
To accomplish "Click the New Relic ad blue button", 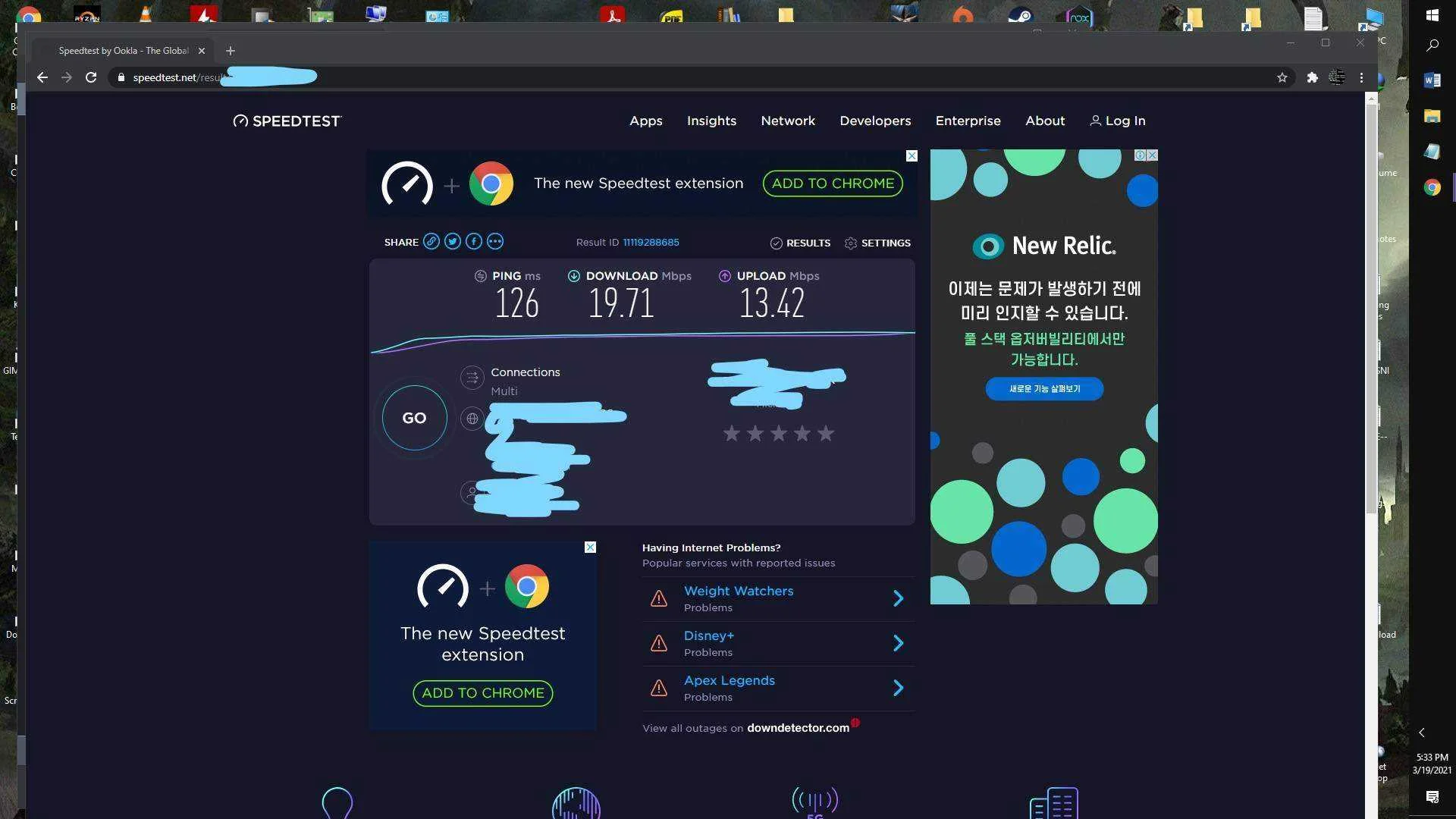I will tap(1044, 389).
